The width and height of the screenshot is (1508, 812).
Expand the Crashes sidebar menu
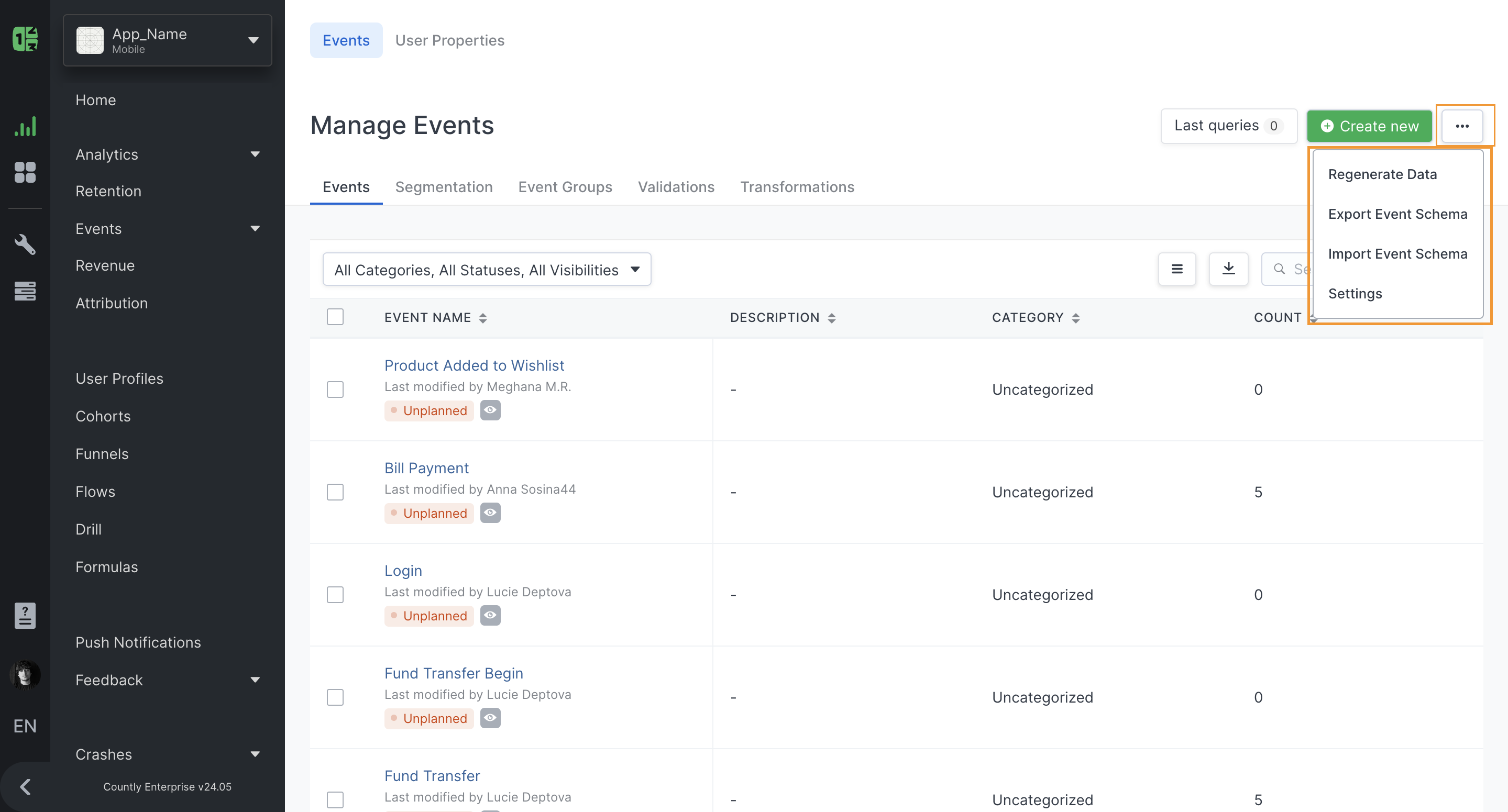(x=168, y=754)
